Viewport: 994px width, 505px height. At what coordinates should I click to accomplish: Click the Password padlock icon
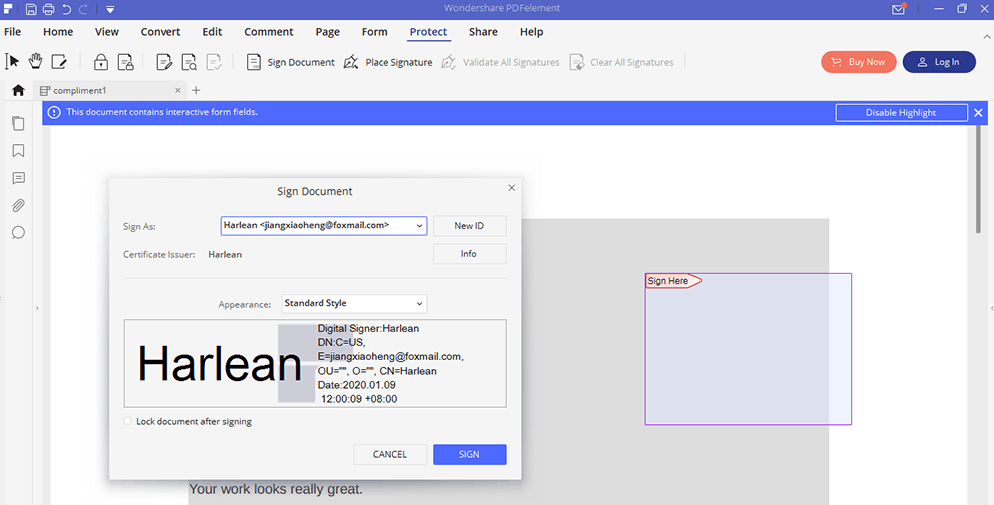click(x=101, y=61)
